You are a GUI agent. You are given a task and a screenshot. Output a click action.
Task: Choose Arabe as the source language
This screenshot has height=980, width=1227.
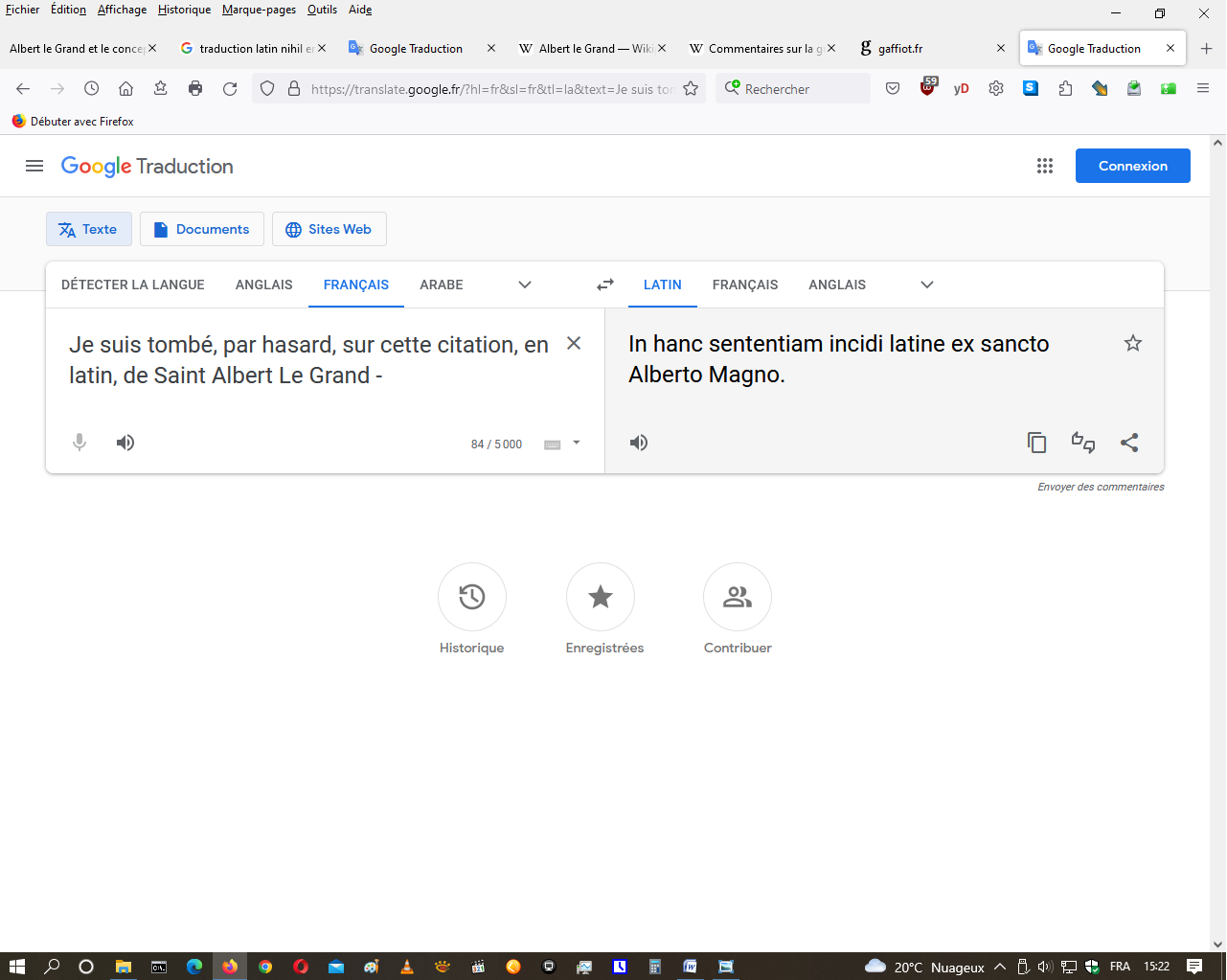[442, 285]
